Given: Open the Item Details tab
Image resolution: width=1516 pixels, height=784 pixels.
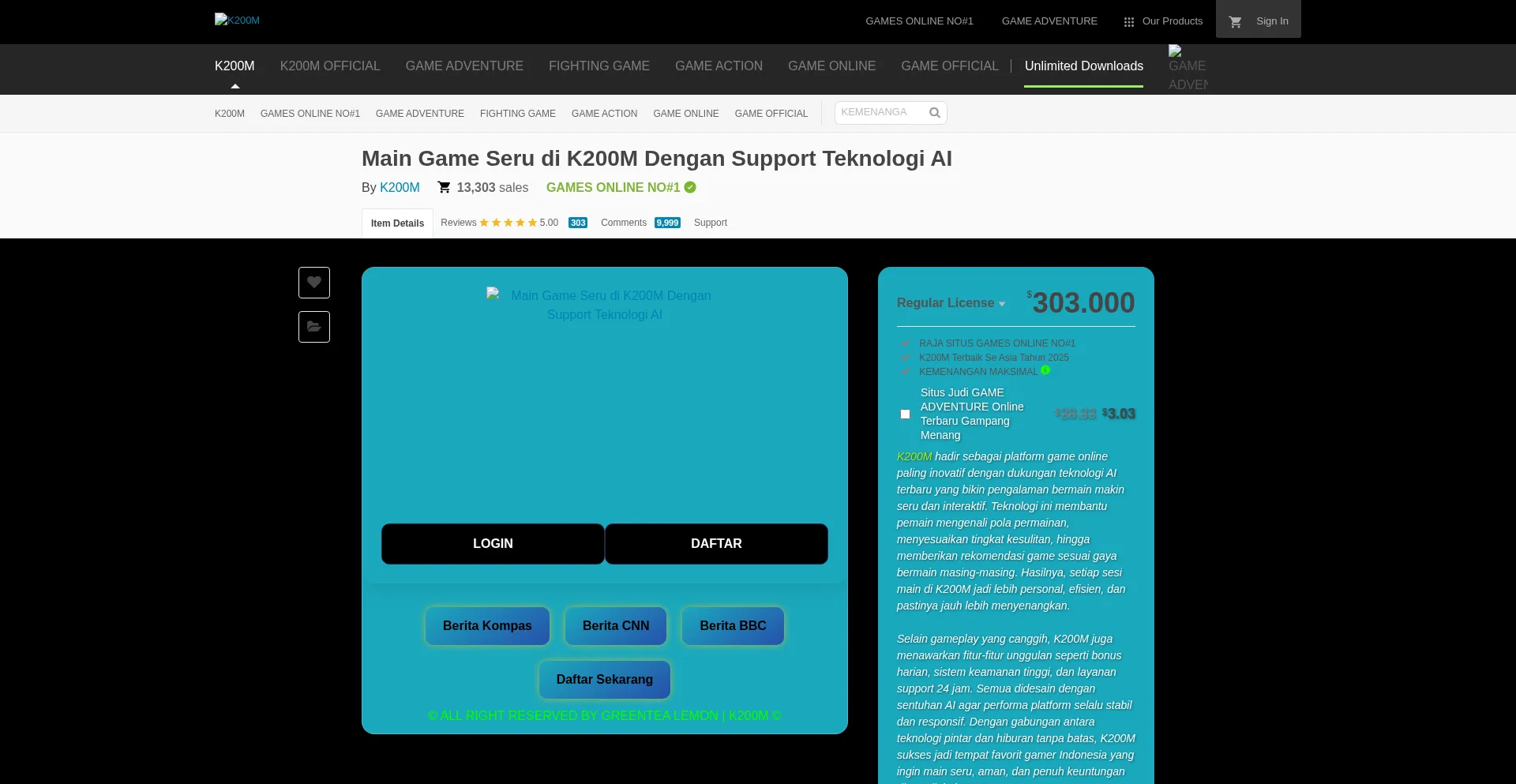Looking at the screenshot, I should tap(397, 223).
